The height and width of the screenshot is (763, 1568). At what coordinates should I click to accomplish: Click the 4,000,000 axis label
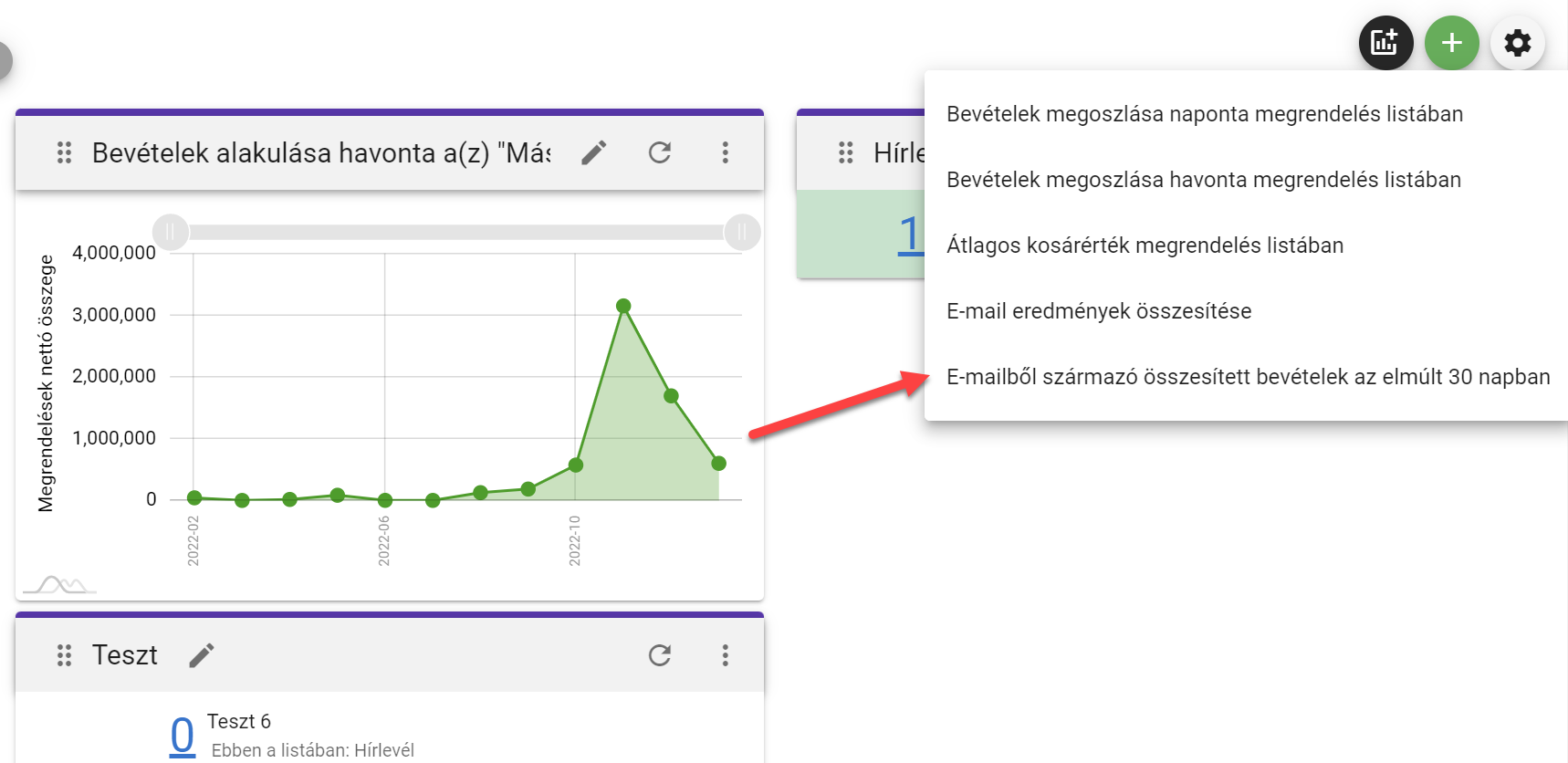pyautogui.click(x=114, y=253)
